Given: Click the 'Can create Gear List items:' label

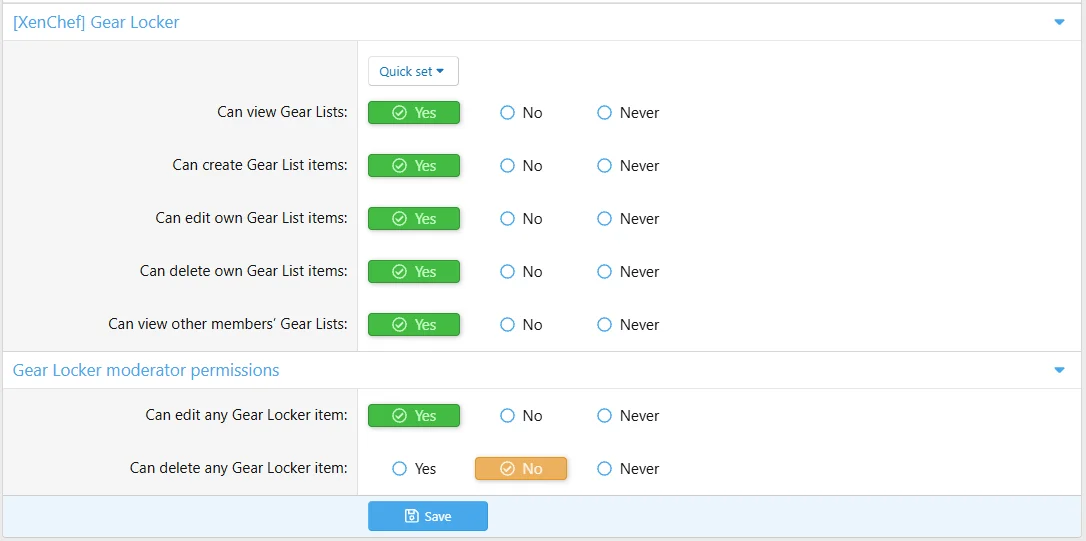Looking at the screenshot, I should coord(260,165).
